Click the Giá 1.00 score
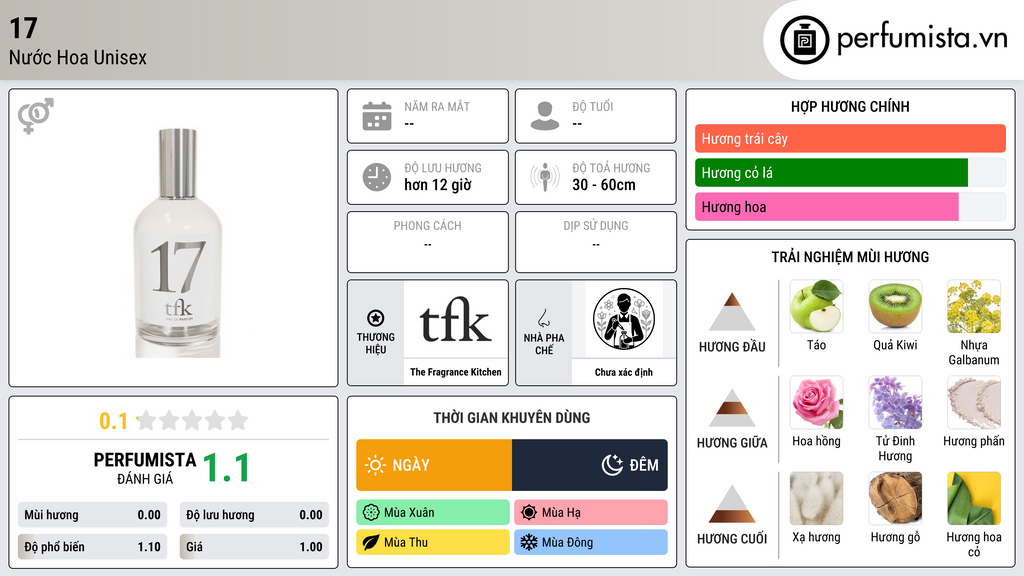 click(254, 547)
